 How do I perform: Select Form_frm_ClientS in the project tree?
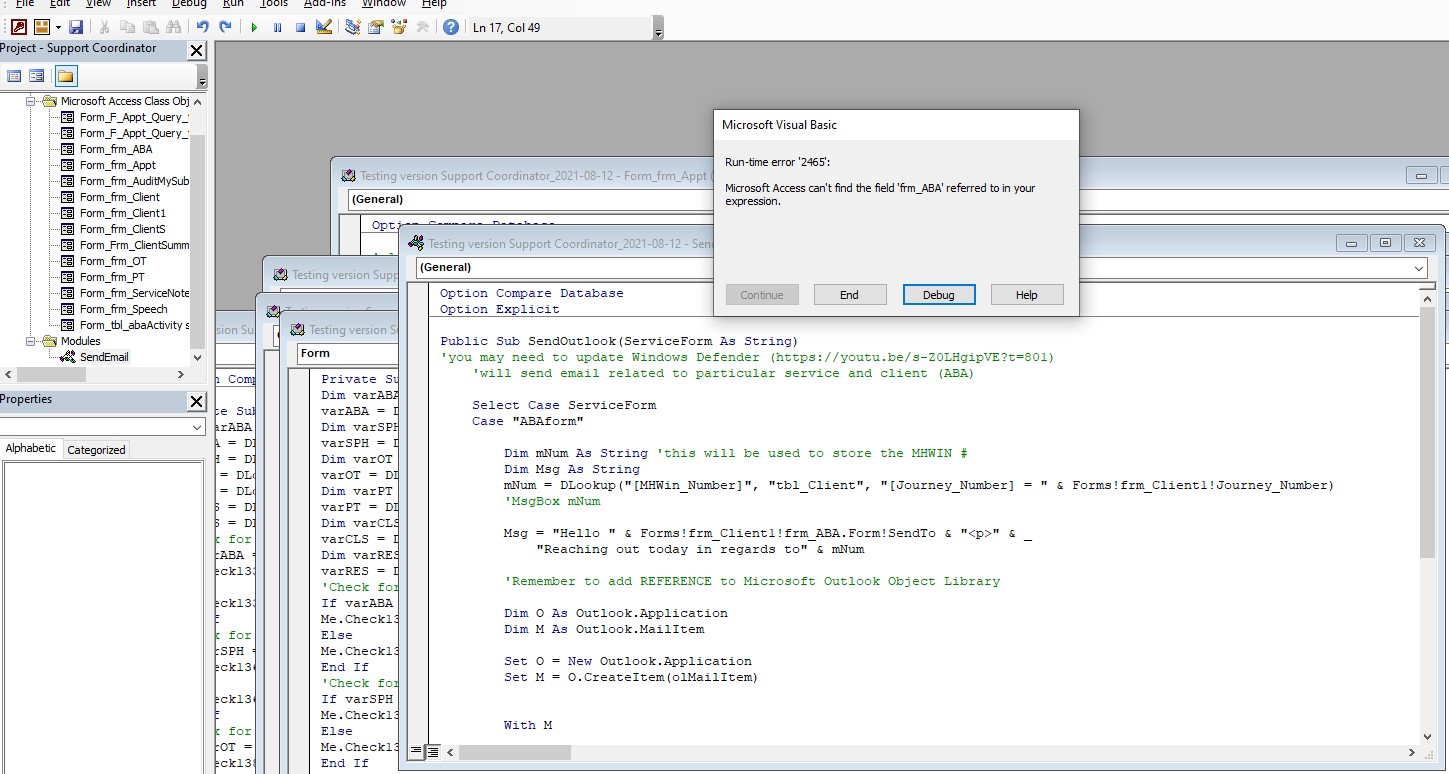123,229
